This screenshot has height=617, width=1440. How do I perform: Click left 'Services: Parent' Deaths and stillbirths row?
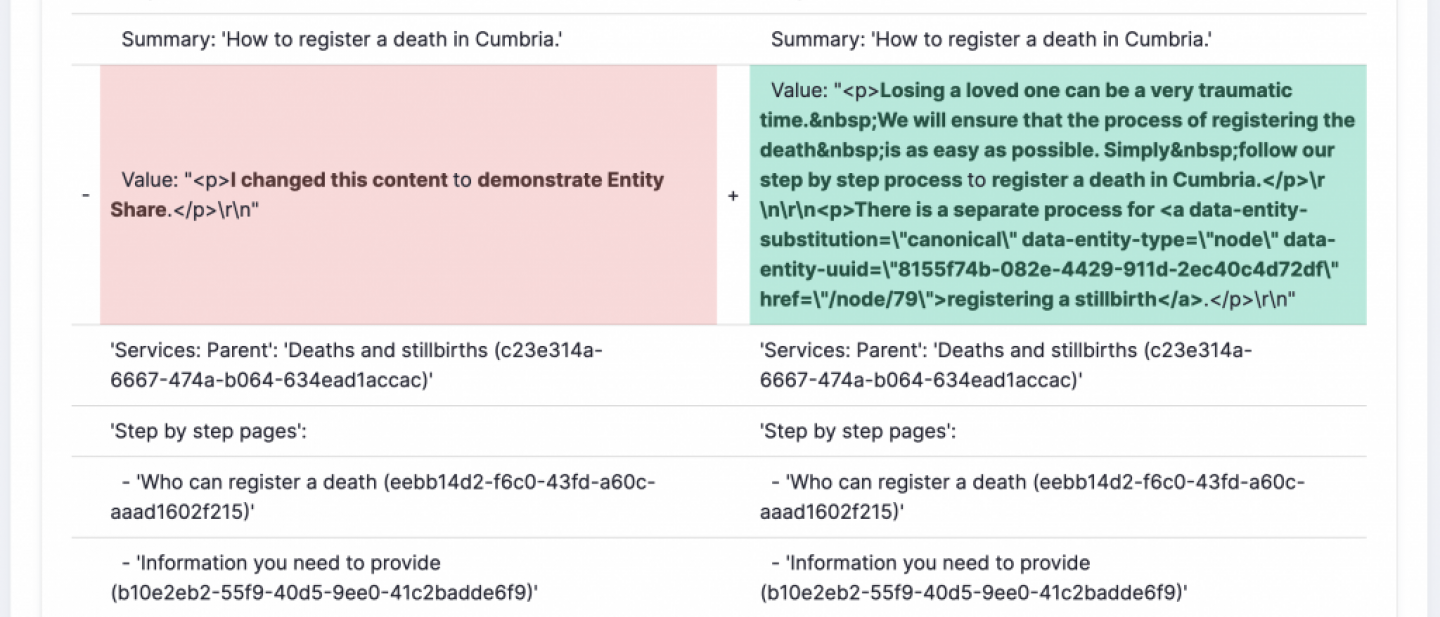[356, 365]
